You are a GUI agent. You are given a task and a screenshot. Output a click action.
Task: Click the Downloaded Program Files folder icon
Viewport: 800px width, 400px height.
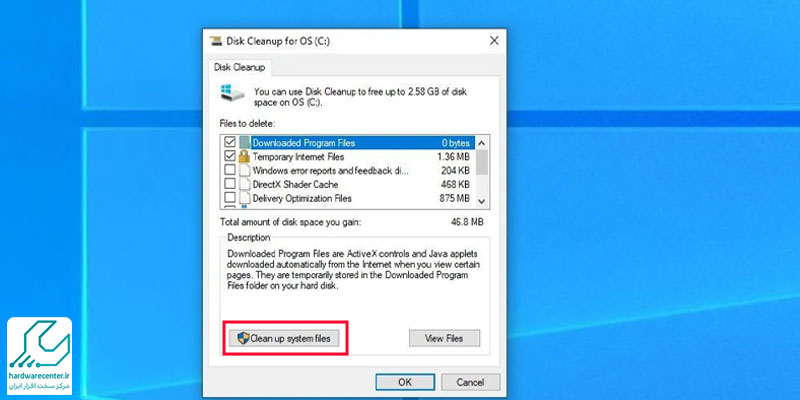[244, 143]
